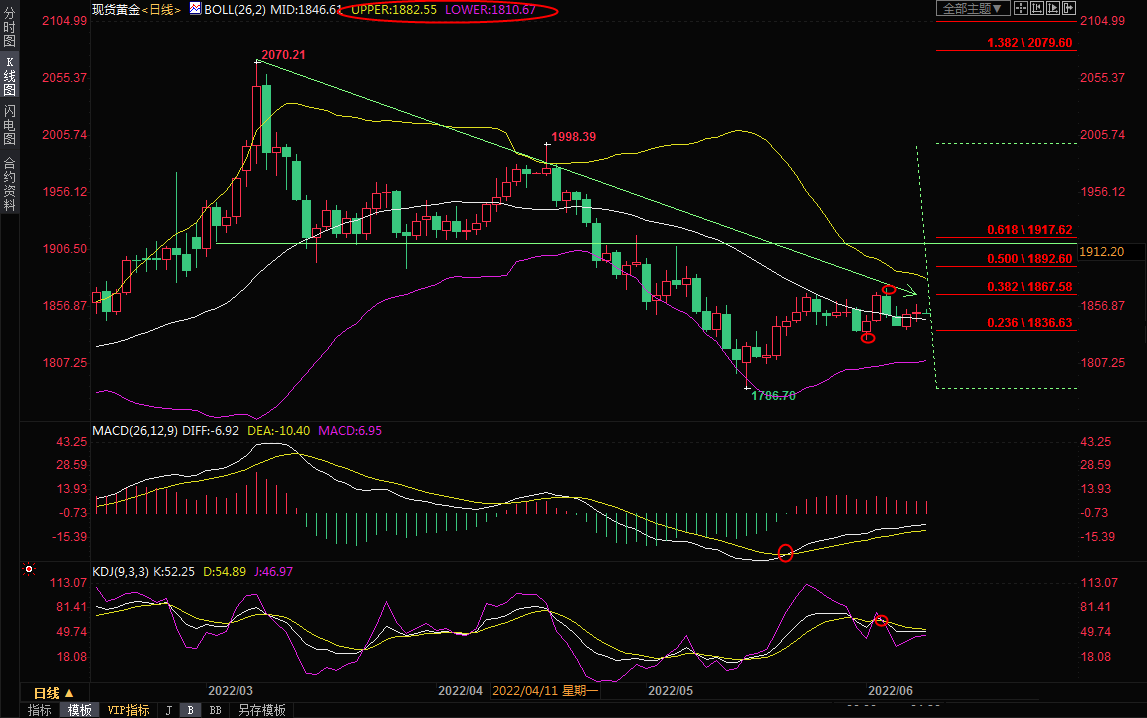Open the <日线> period selector in chart title

[x=163, y=9]
